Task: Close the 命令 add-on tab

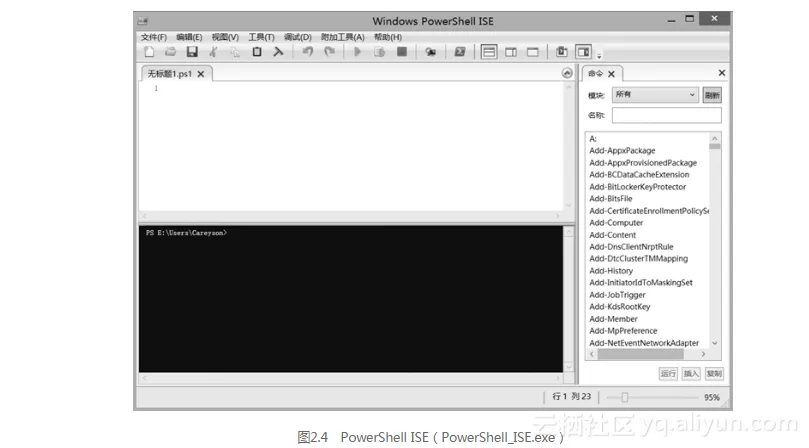Action: click(611, 74)
